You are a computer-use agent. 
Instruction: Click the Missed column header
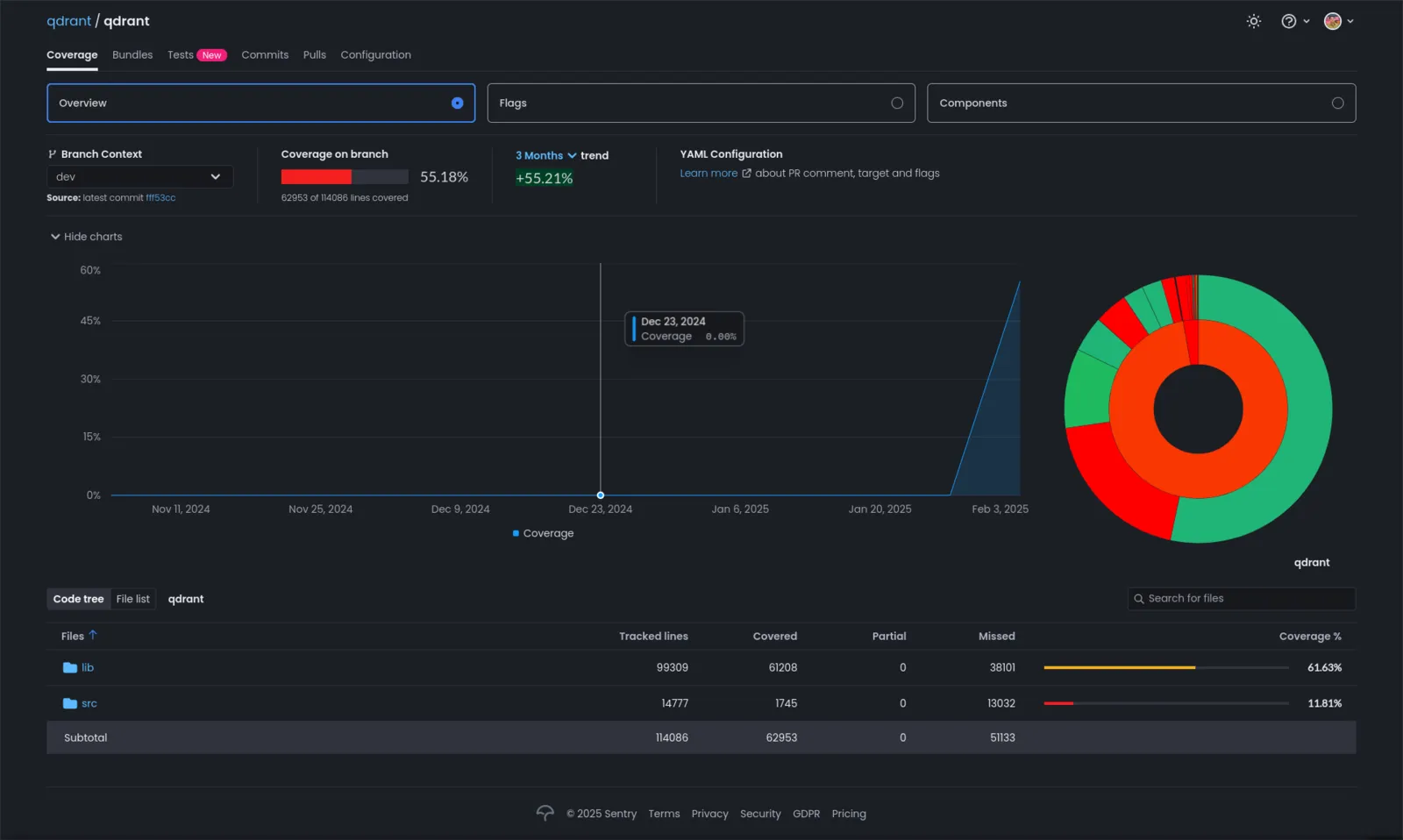997,637
